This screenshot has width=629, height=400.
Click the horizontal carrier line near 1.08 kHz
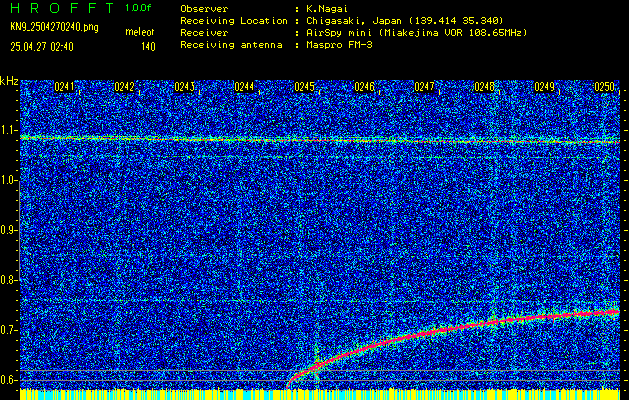pos(320,140)
